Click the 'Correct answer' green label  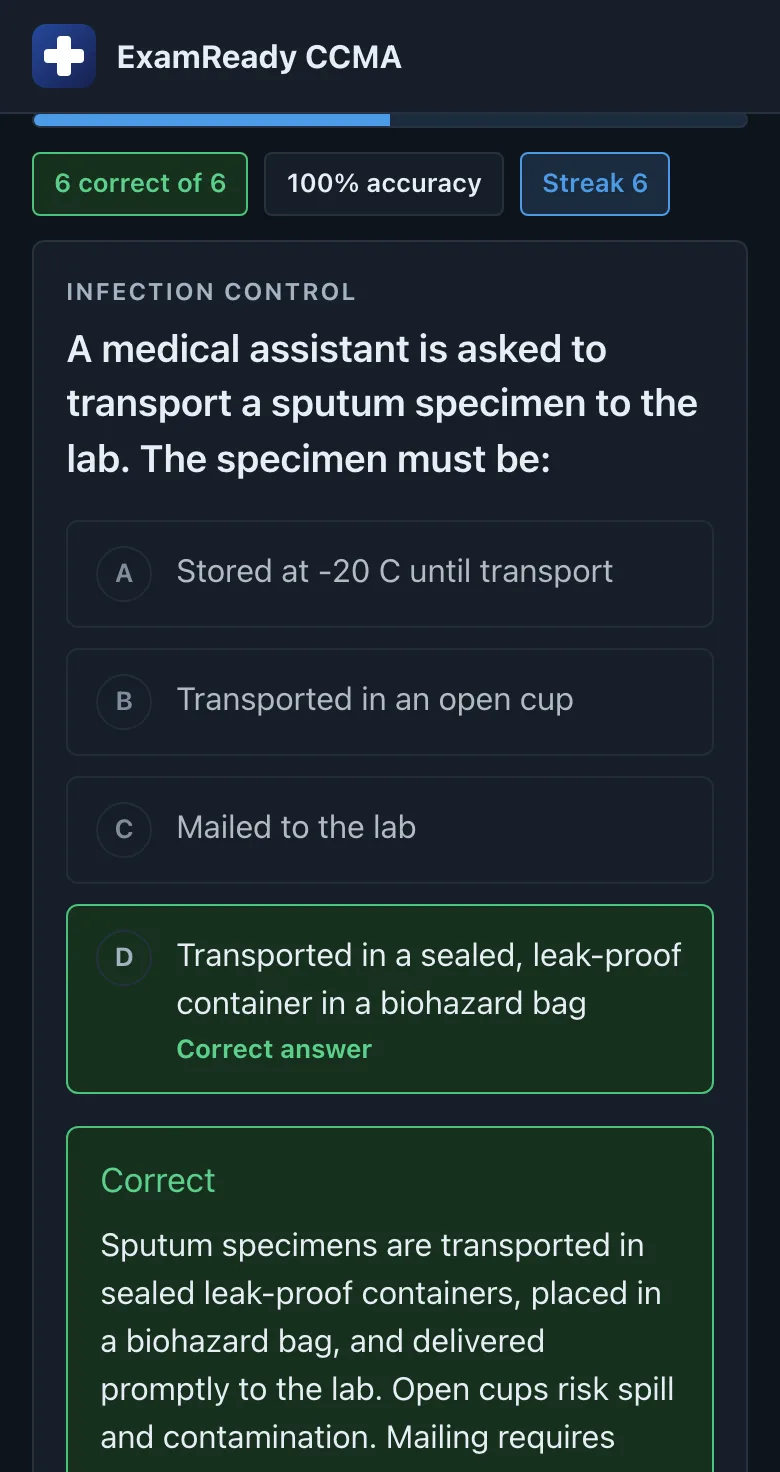click(274, 1049)
